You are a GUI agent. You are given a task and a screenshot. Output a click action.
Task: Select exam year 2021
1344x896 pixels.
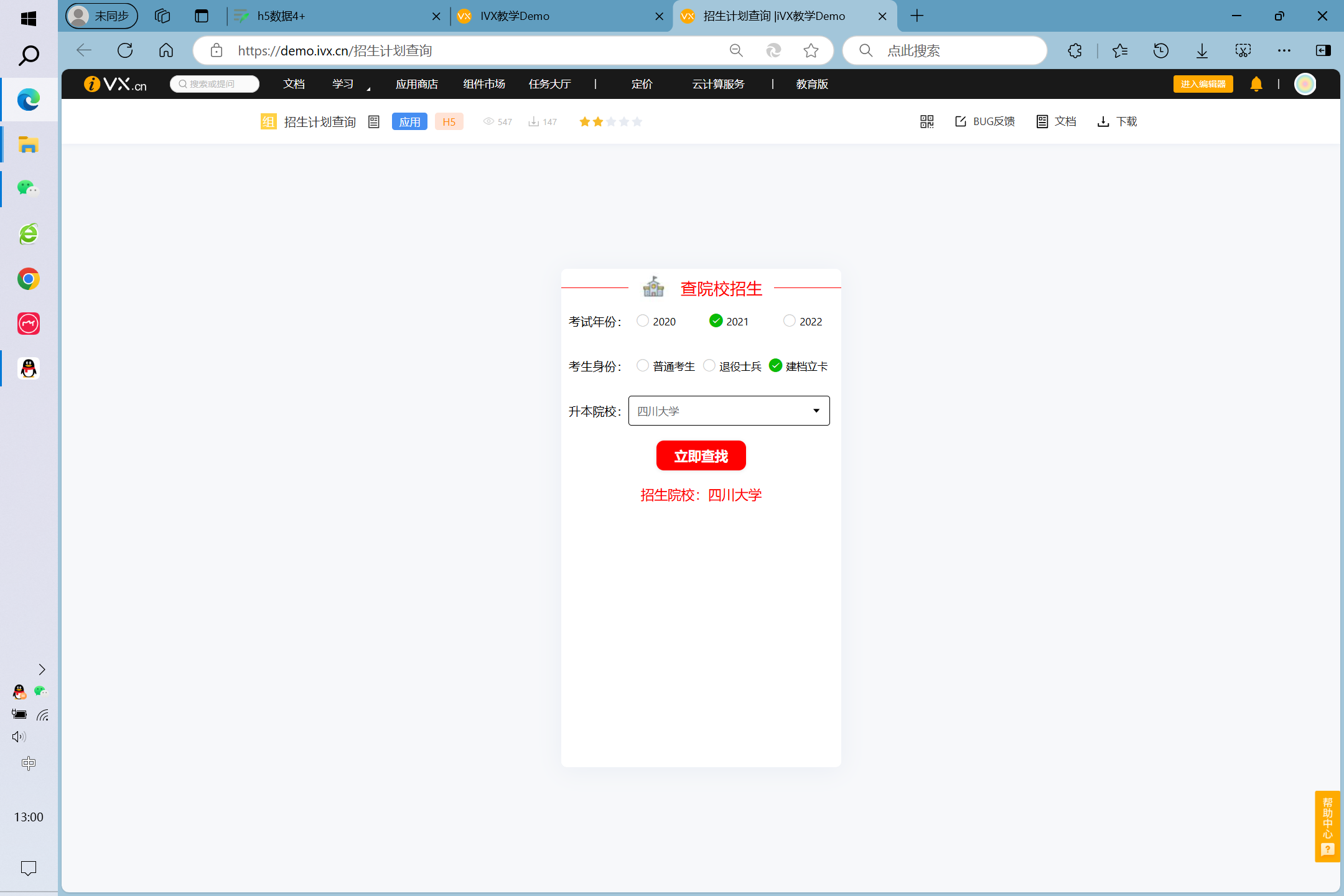coord(716,320)
